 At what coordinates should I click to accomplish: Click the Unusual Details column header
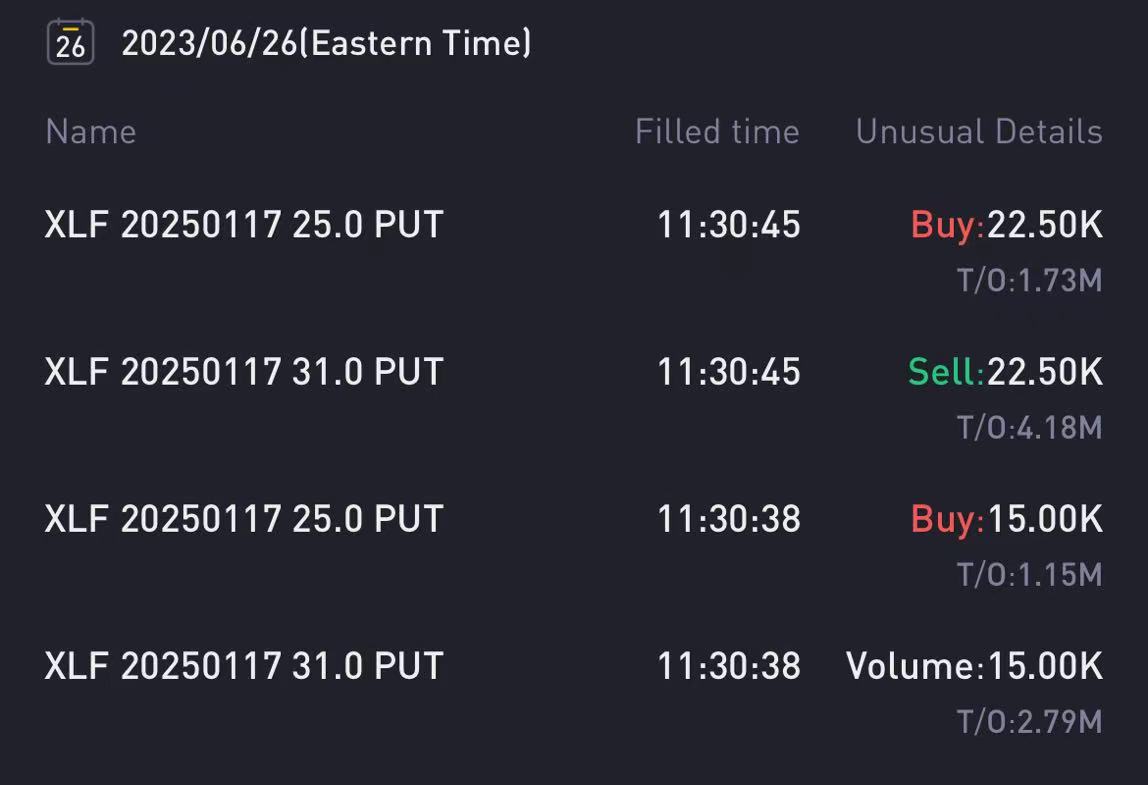coord(979,132)
